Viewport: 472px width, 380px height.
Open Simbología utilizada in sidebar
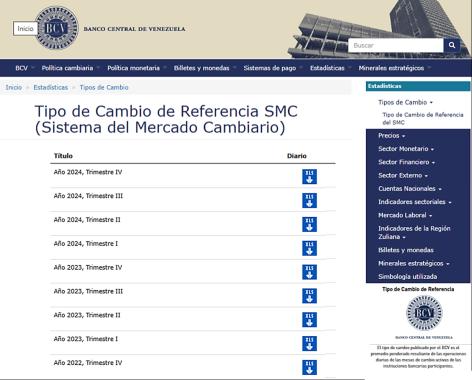point(407,277)
